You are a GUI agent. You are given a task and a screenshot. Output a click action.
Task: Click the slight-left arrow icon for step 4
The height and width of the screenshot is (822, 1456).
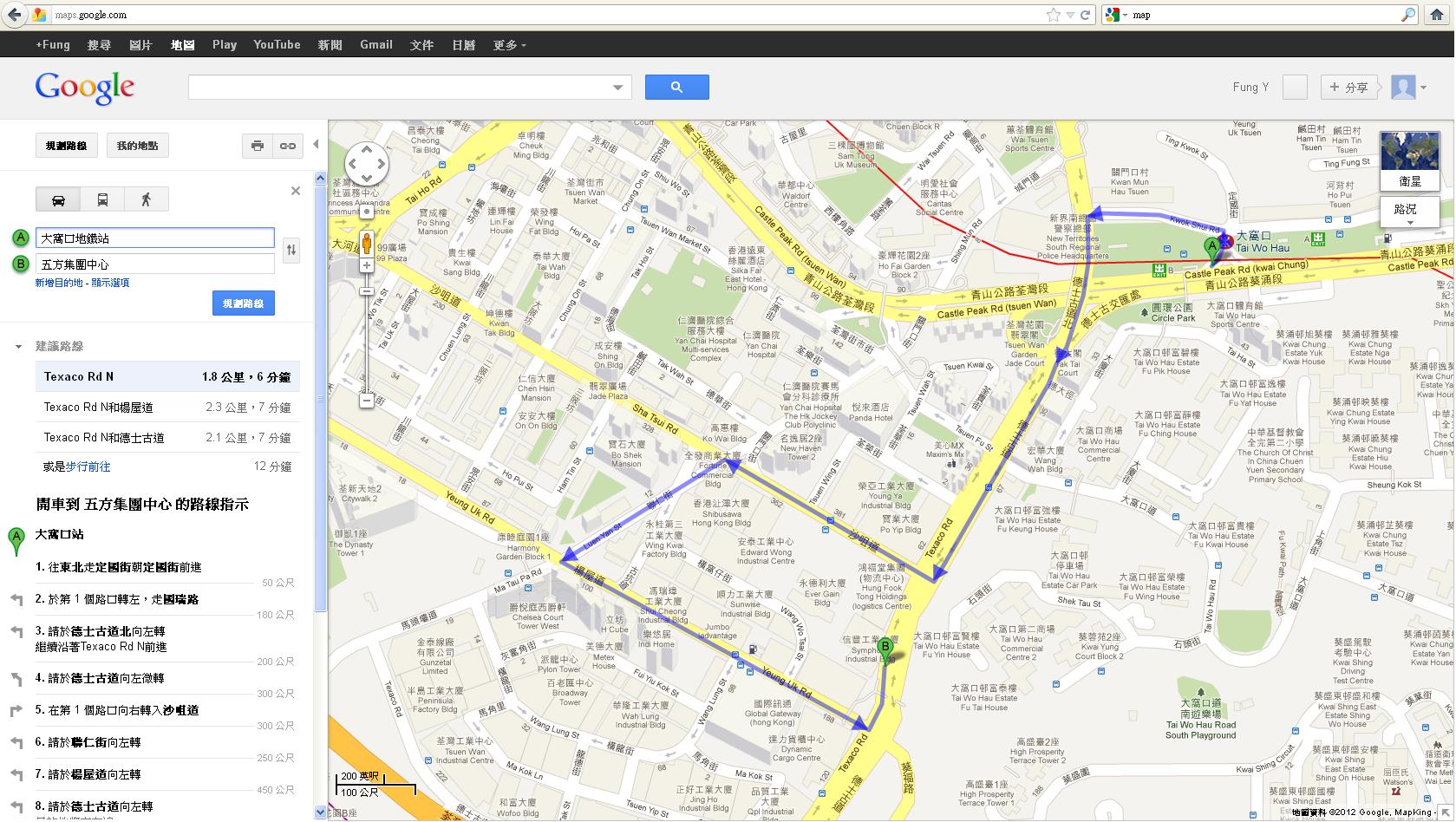(x=16, y=679)
